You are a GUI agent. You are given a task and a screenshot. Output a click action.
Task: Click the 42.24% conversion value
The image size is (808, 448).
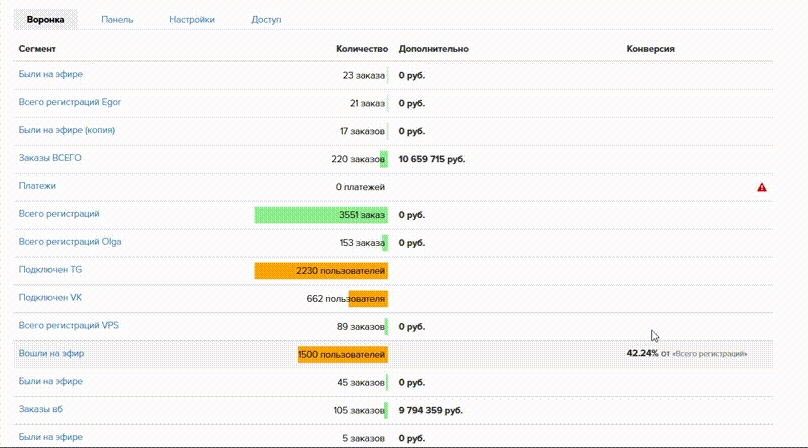(641, 353)
